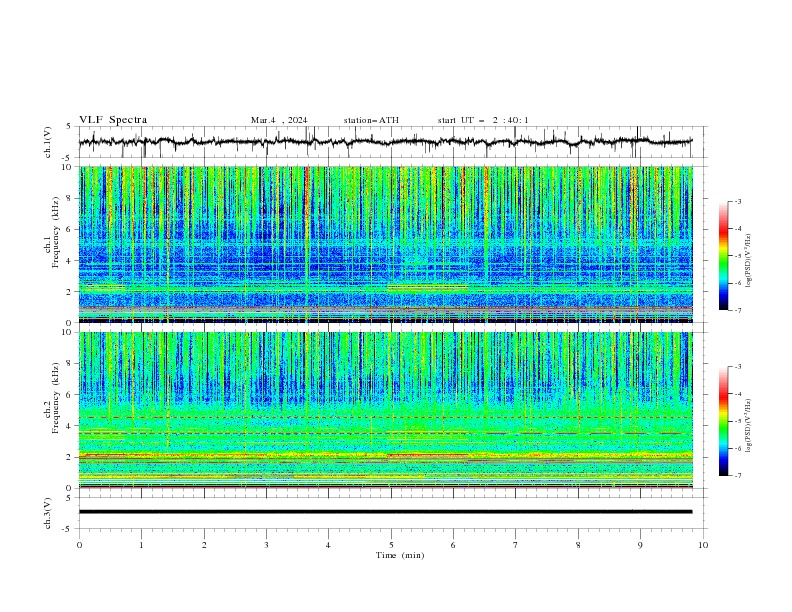Click the ch.2 color bar "log(PSD)(V²/Hz)" label
The height and width of the screenshot is (612, 792).
749,425
